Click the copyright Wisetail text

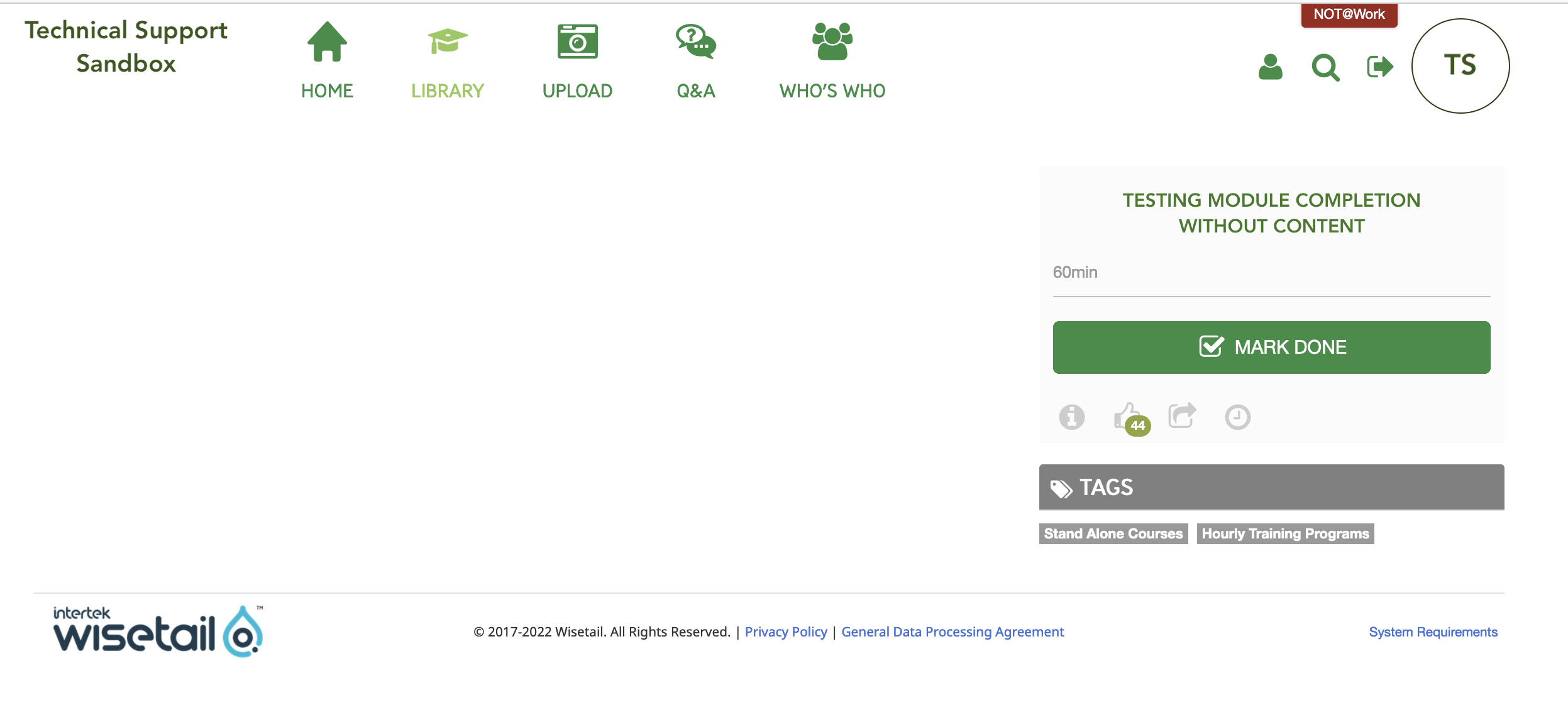[x=602, y=631]
